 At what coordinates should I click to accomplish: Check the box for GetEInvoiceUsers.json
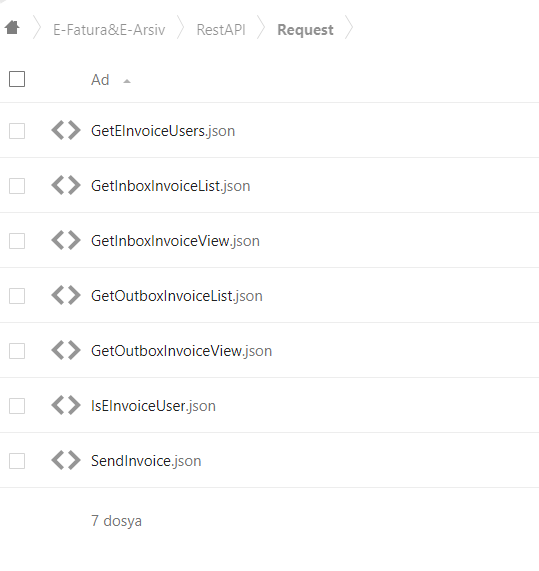17,131
